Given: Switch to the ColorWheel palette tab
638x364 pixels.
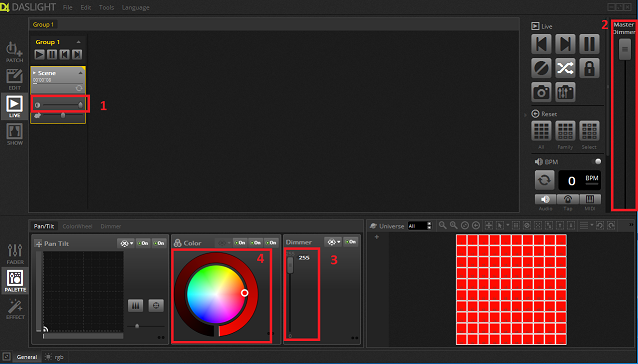Looking at the screenshot, I should (x=77, y=226).
